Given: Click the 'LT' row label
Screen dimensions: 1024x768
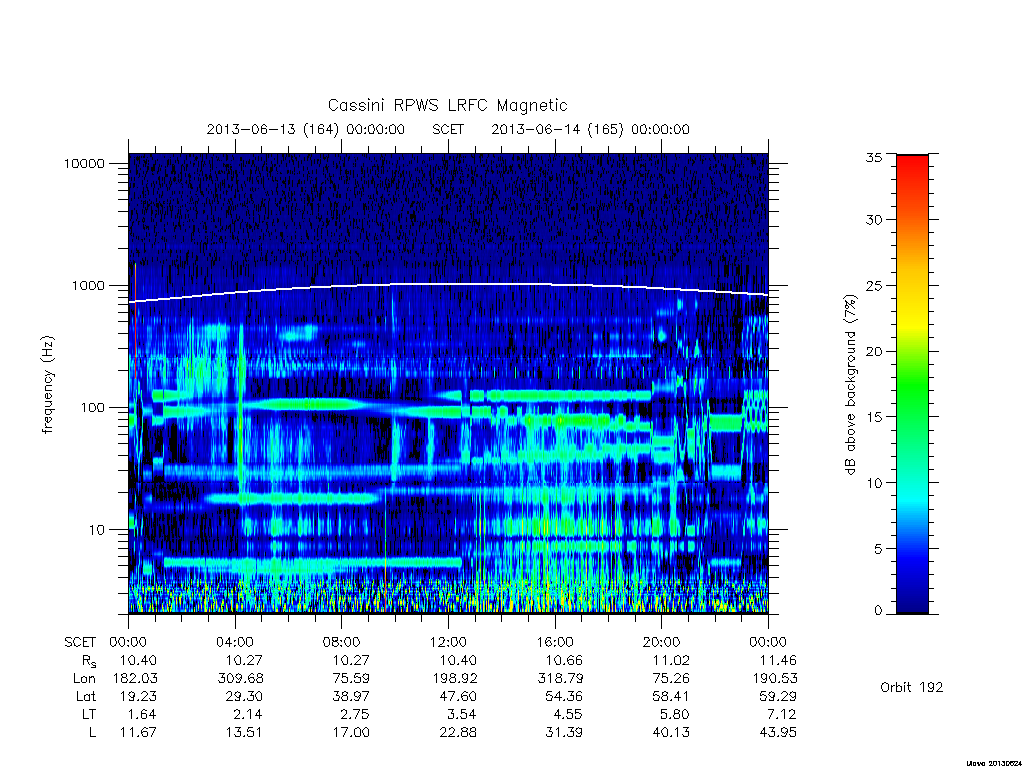Looking at the screenshot, I should (x=88, y=714).
